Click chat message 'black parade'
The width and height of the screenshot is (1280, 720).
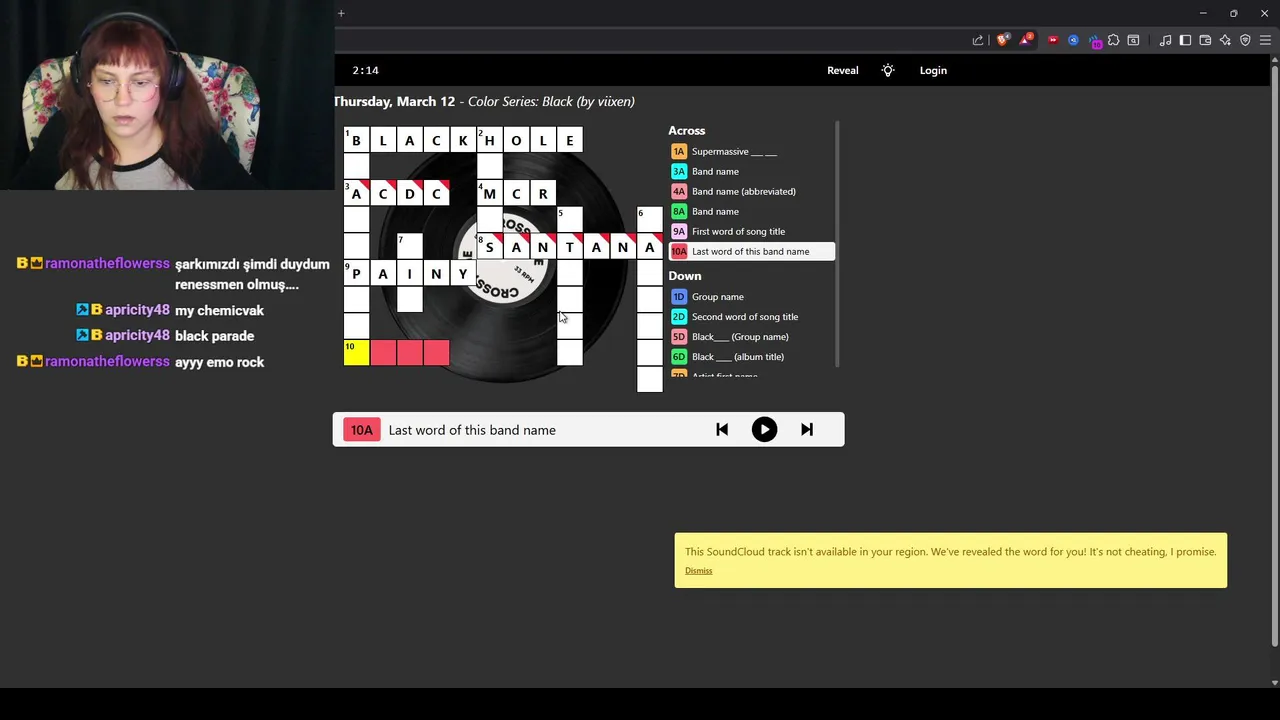(x=214, y=336)
